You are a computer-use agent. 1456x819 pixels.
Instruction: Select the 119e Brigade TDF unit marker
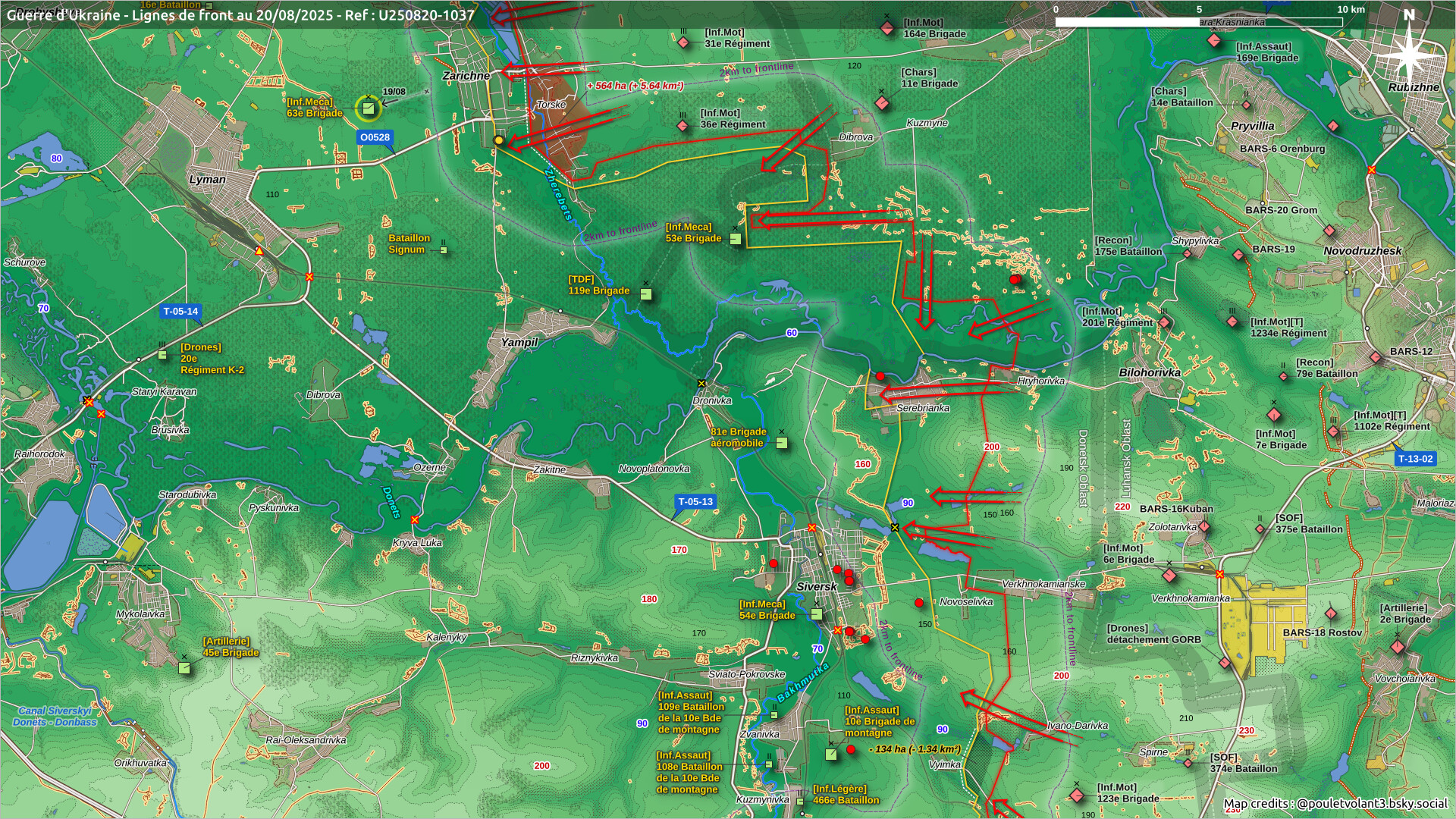(x=646, y=294)
